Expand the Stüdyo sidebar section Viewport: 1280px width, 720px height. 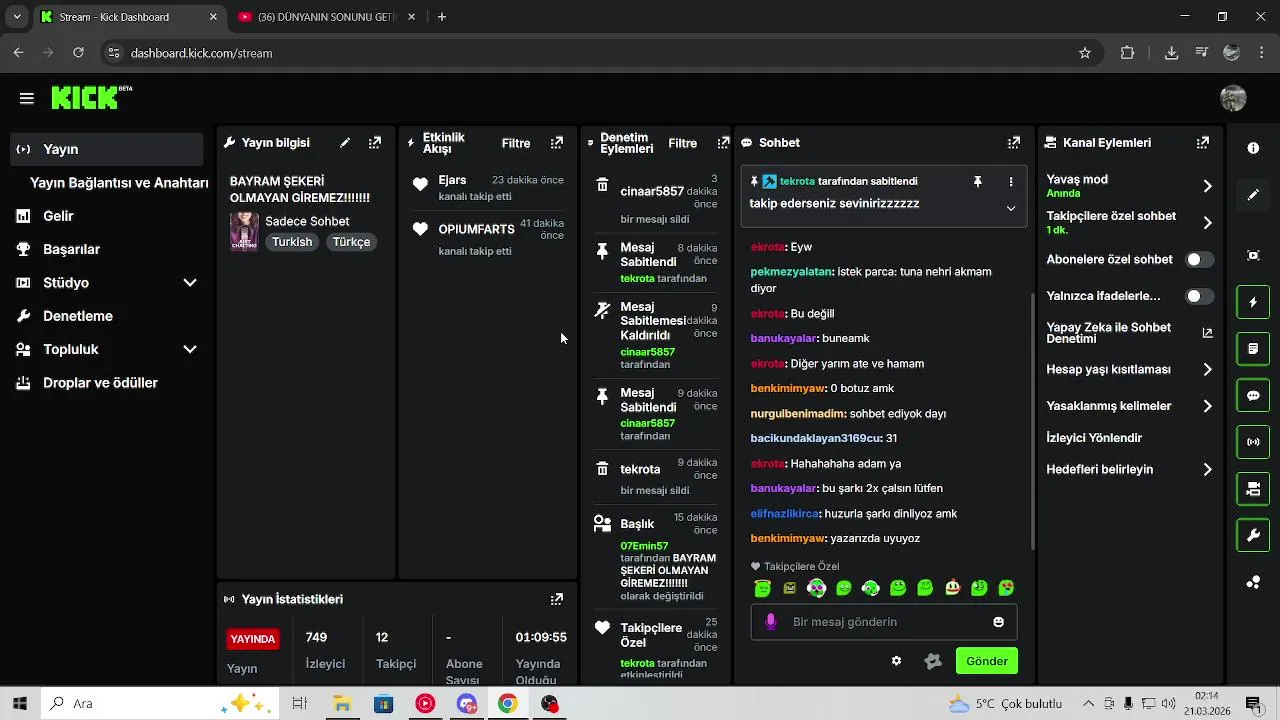pyautogui.click(x=190, y=283)
